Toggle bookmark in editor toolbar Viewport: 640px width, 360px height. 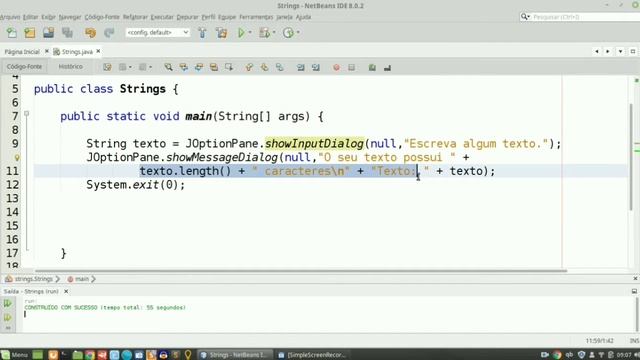pyautogui.click(x=279, y=67)
